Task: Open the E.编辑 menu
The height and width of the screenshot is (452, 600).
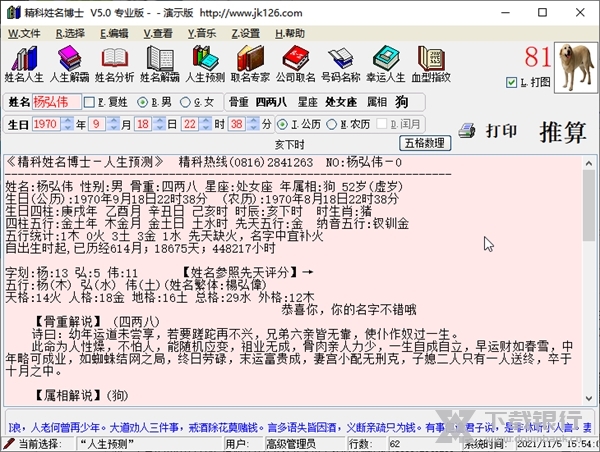Action: click(x=114, y=34)
